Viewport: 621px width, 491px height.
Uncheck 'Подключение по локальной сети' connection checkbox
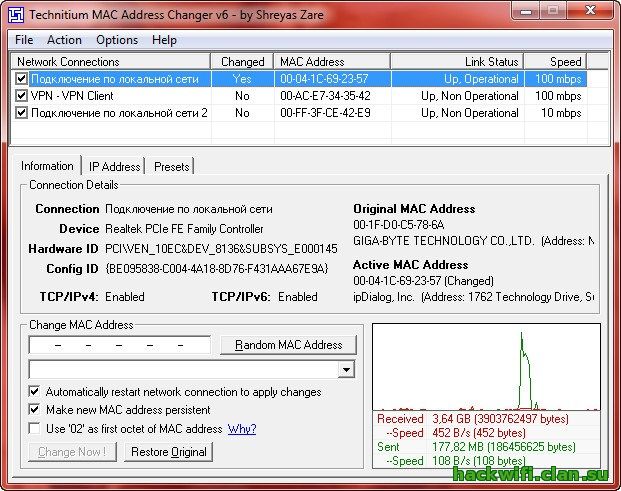(21, 78)
